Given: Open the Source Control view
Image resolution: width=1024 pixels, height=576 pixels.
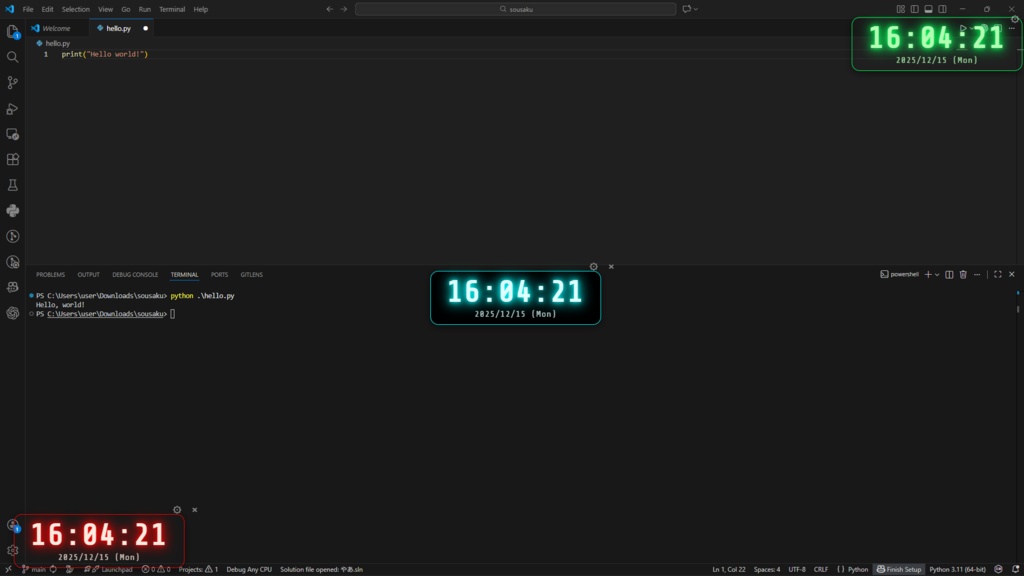Looking at the screenshot, I should tap(12, 82).
